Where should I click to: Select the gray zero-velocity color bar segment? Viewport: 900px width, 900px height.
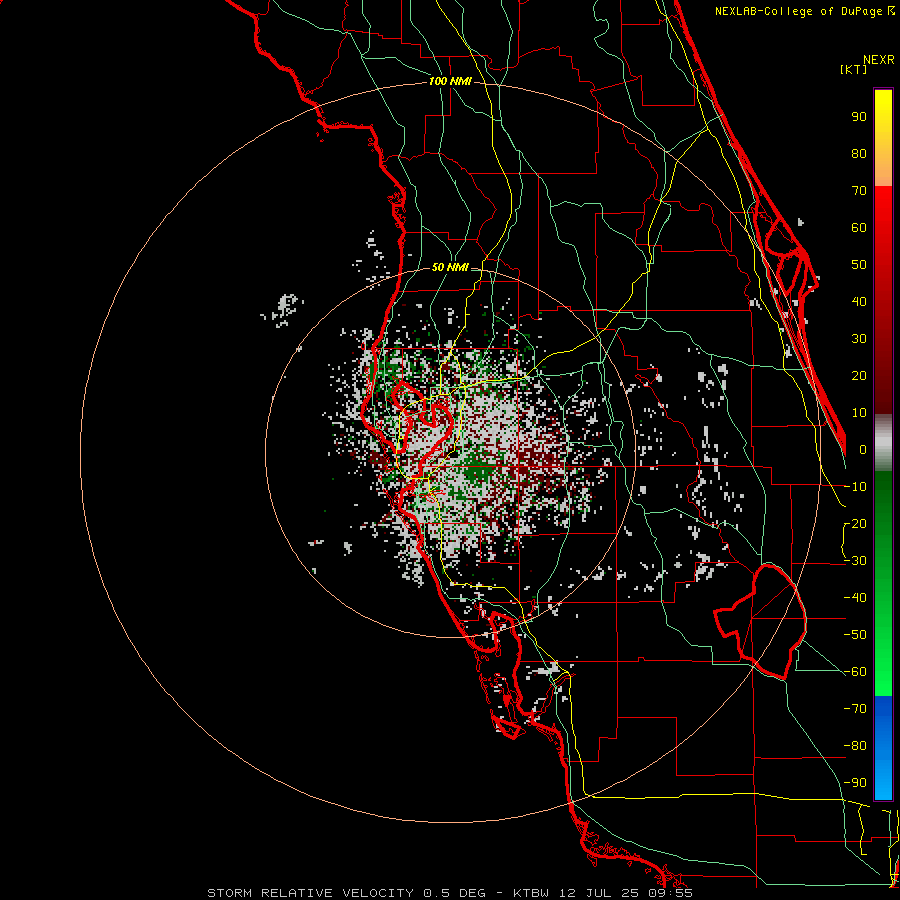point(883,443)
